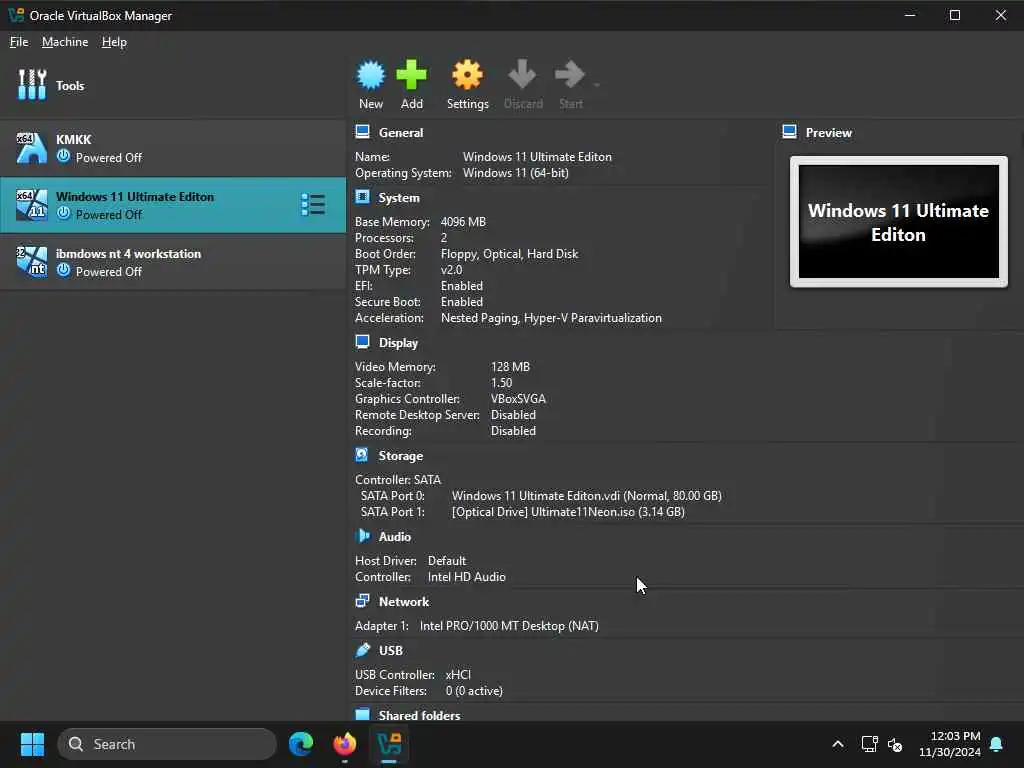Open the clock showing 12:03 PM
The width and height of the screenshot is (1024, 768).
coord(950,744)
